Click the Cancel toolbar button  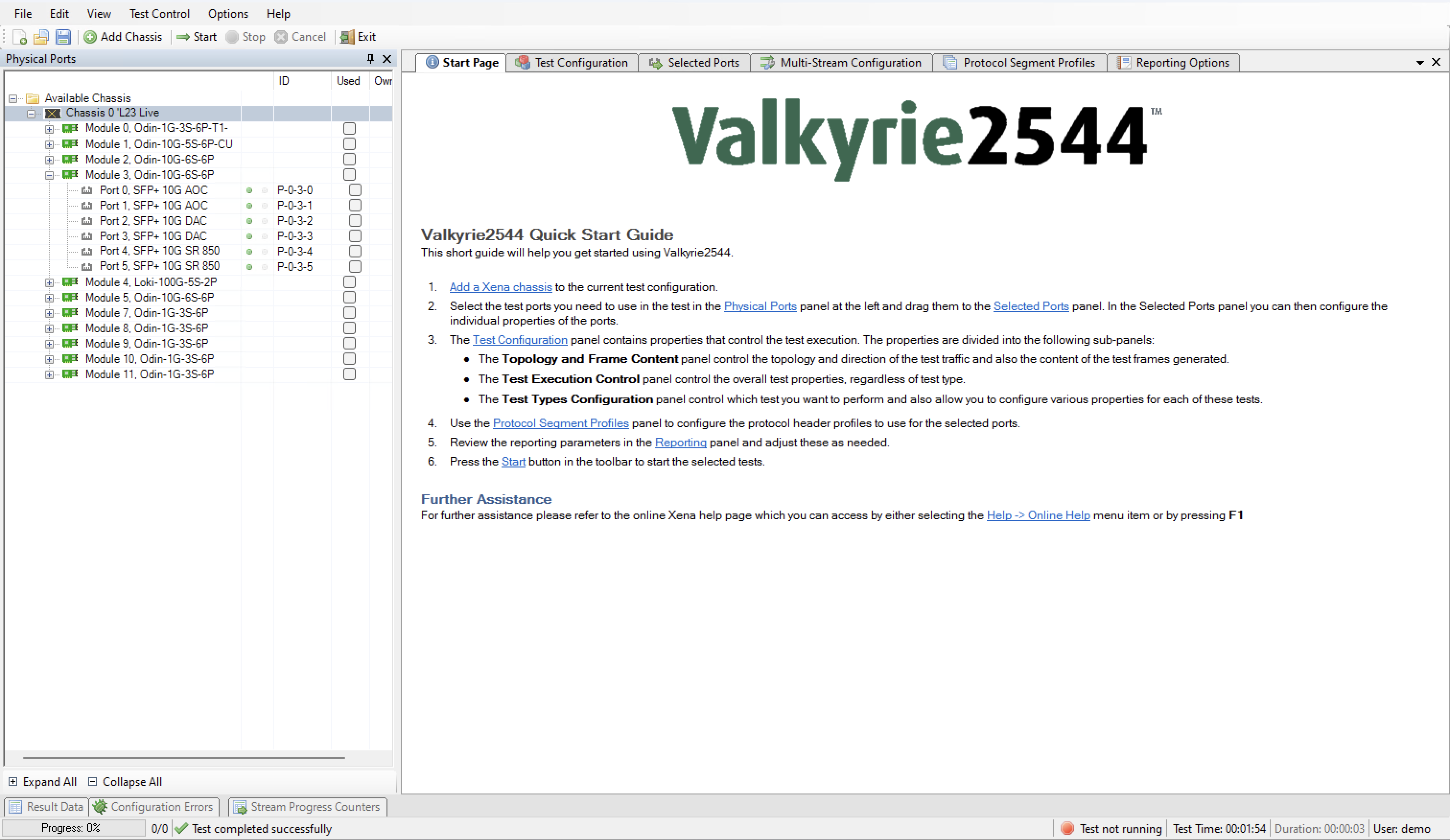pos(300,37)
